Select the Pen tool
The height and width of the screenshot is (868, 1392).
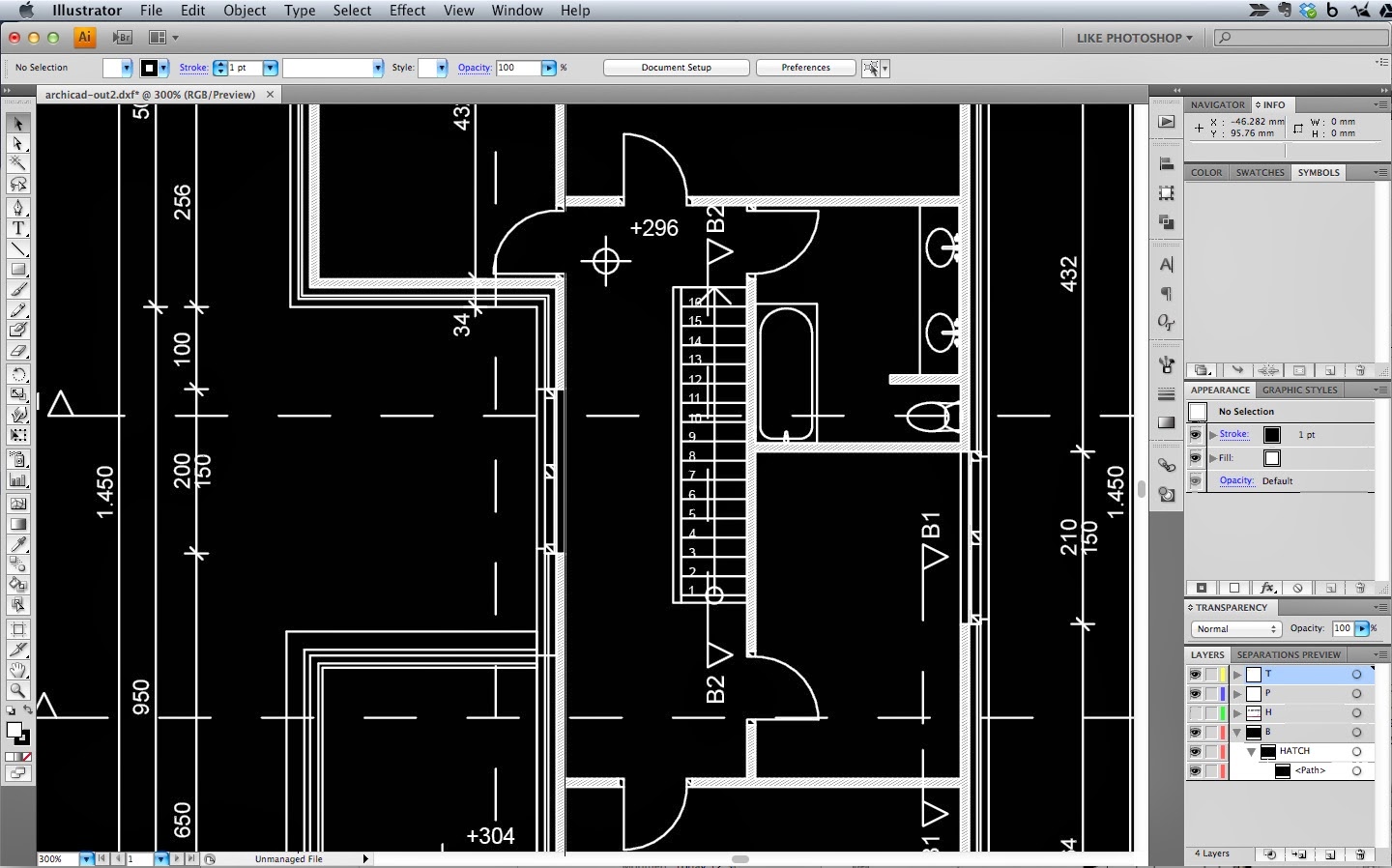click(17, 208)
